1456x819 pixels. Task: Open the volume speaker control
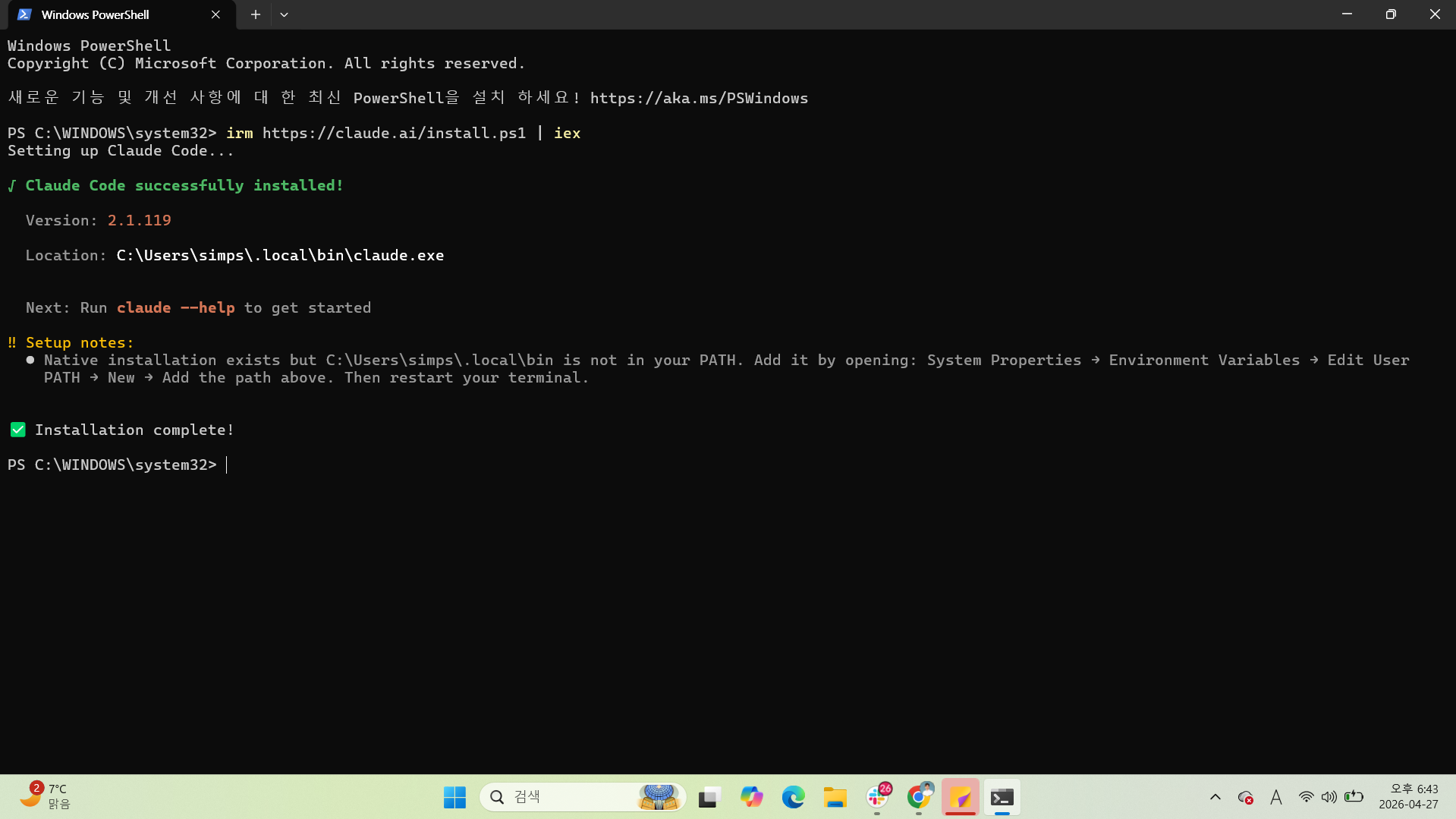1329,797
